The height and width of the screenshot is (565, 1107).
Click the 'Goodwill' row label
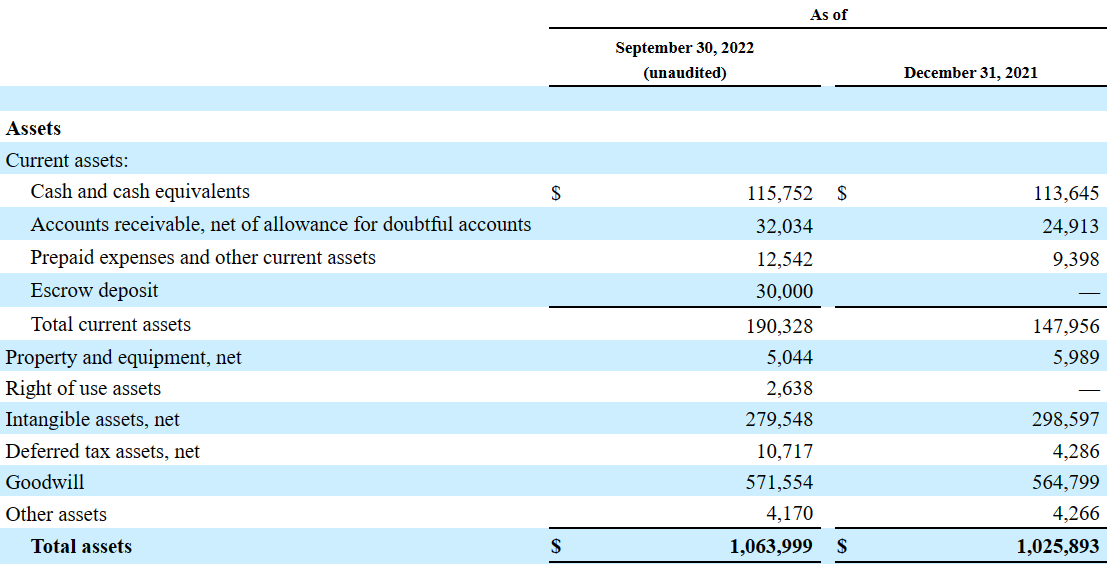point(44,482)
